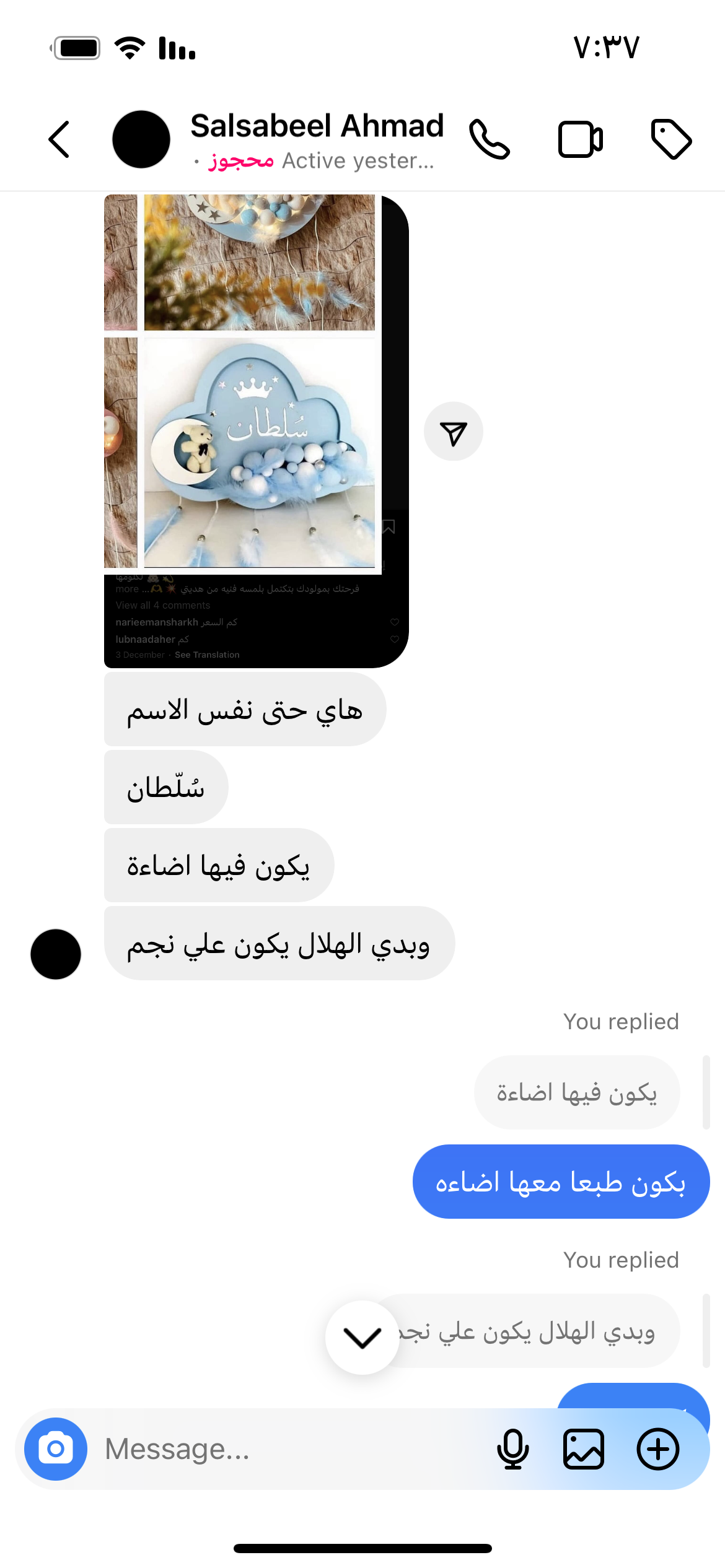This screenshot has width=725, height=1568.
Task: Tap sender avatar beside last received message
Action: 56,954
